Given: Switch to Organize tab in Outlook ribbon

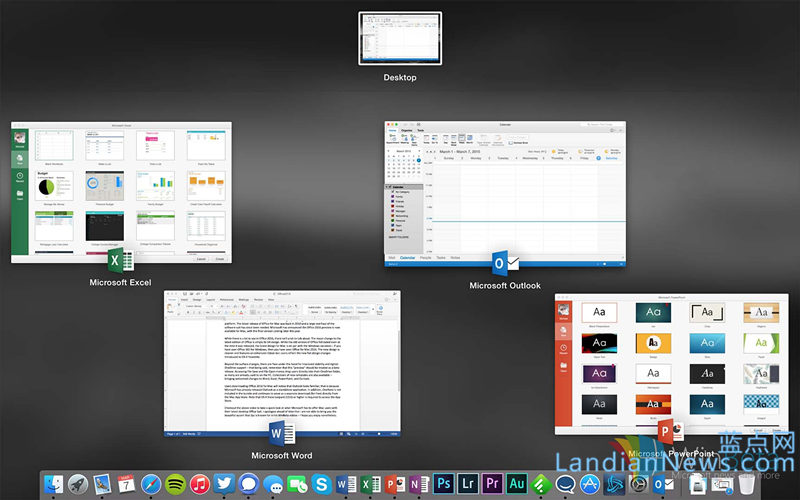Looking at the screenshot, I should [x=407, y=131].
